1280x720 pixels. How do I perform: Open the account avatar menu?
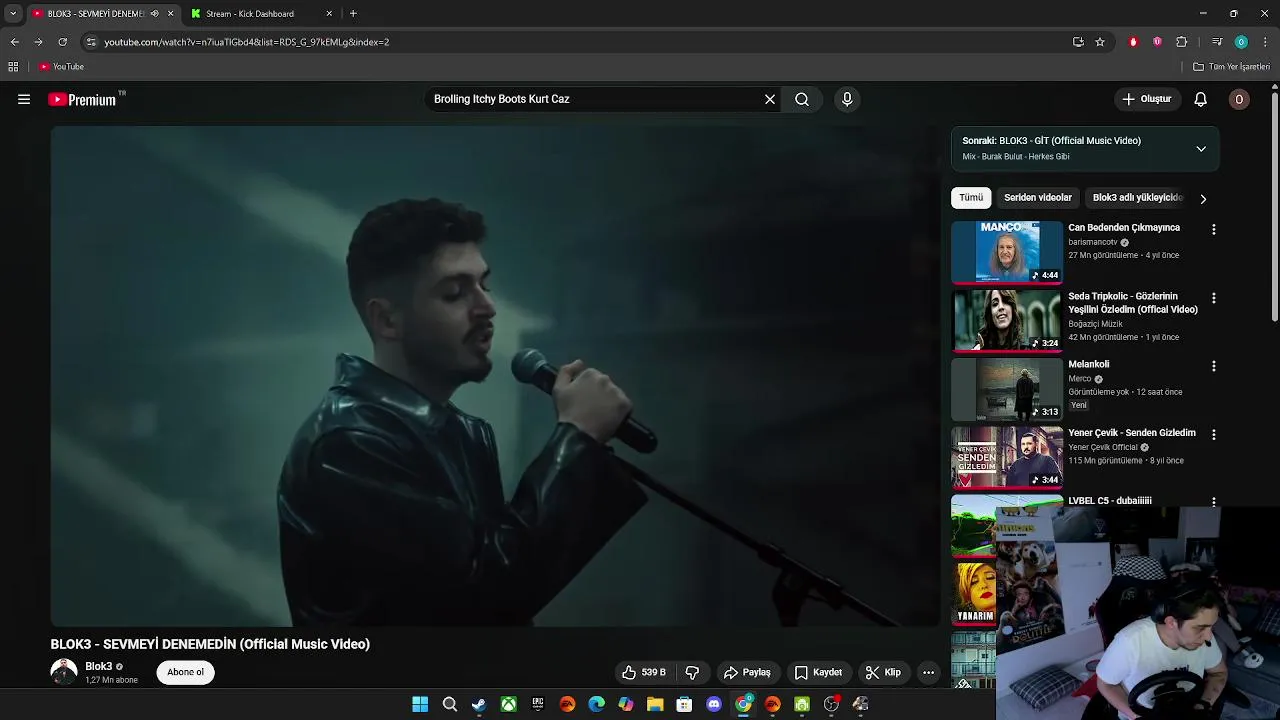[x=1239, y=99]
